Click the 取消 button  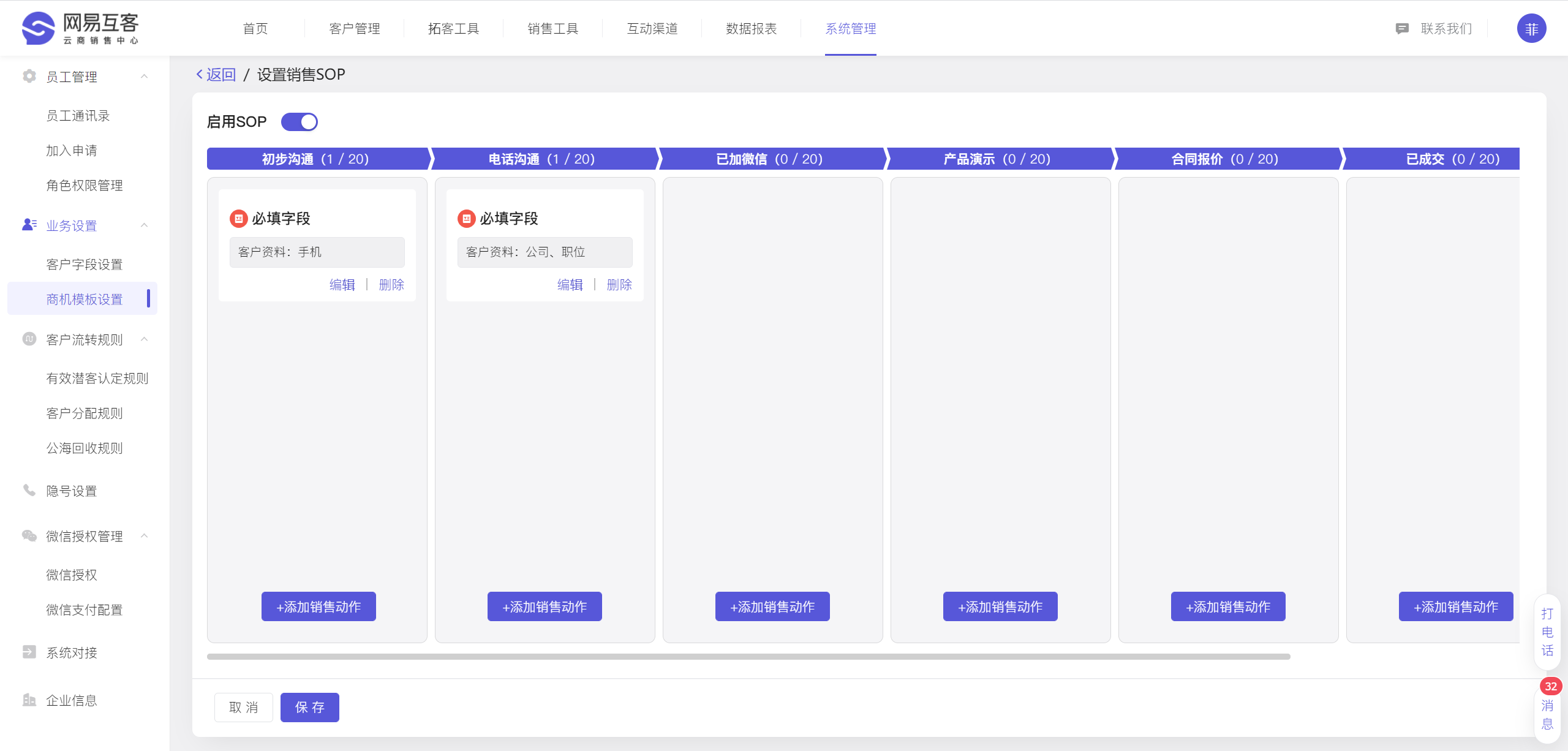[244, 708]
